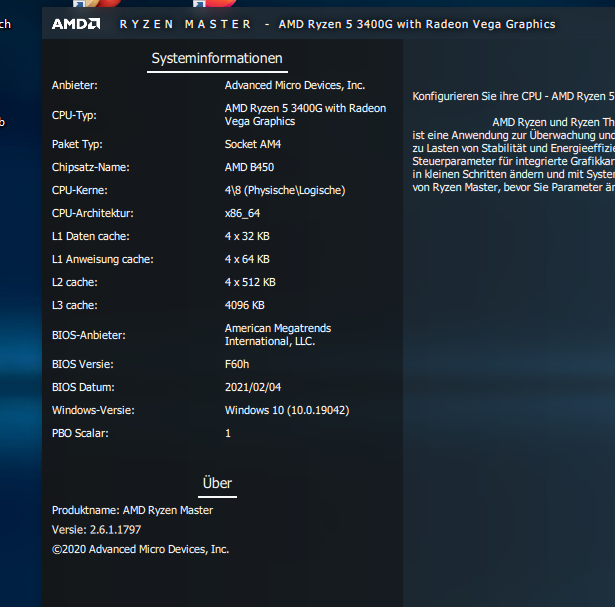Click the 'BIOS Versie:' label
615x607 pixels.
83,364
